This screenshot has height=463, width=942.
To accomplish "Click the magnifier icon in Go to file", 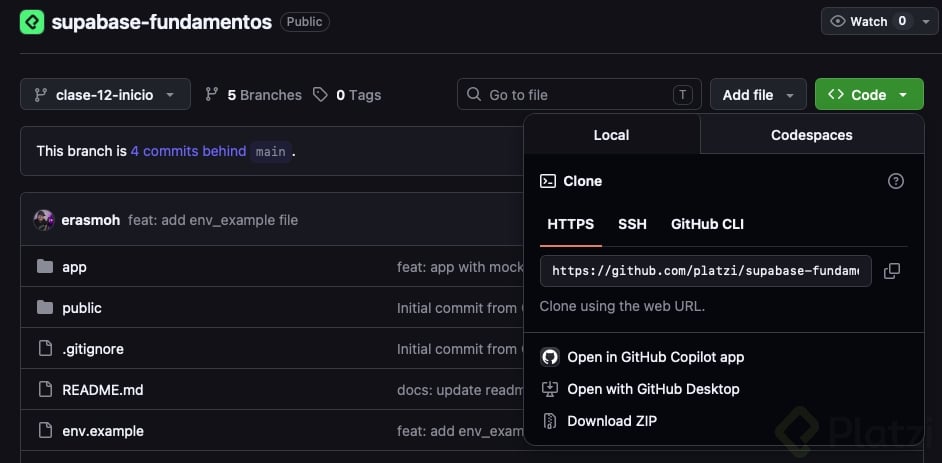I will coord(474,94).
